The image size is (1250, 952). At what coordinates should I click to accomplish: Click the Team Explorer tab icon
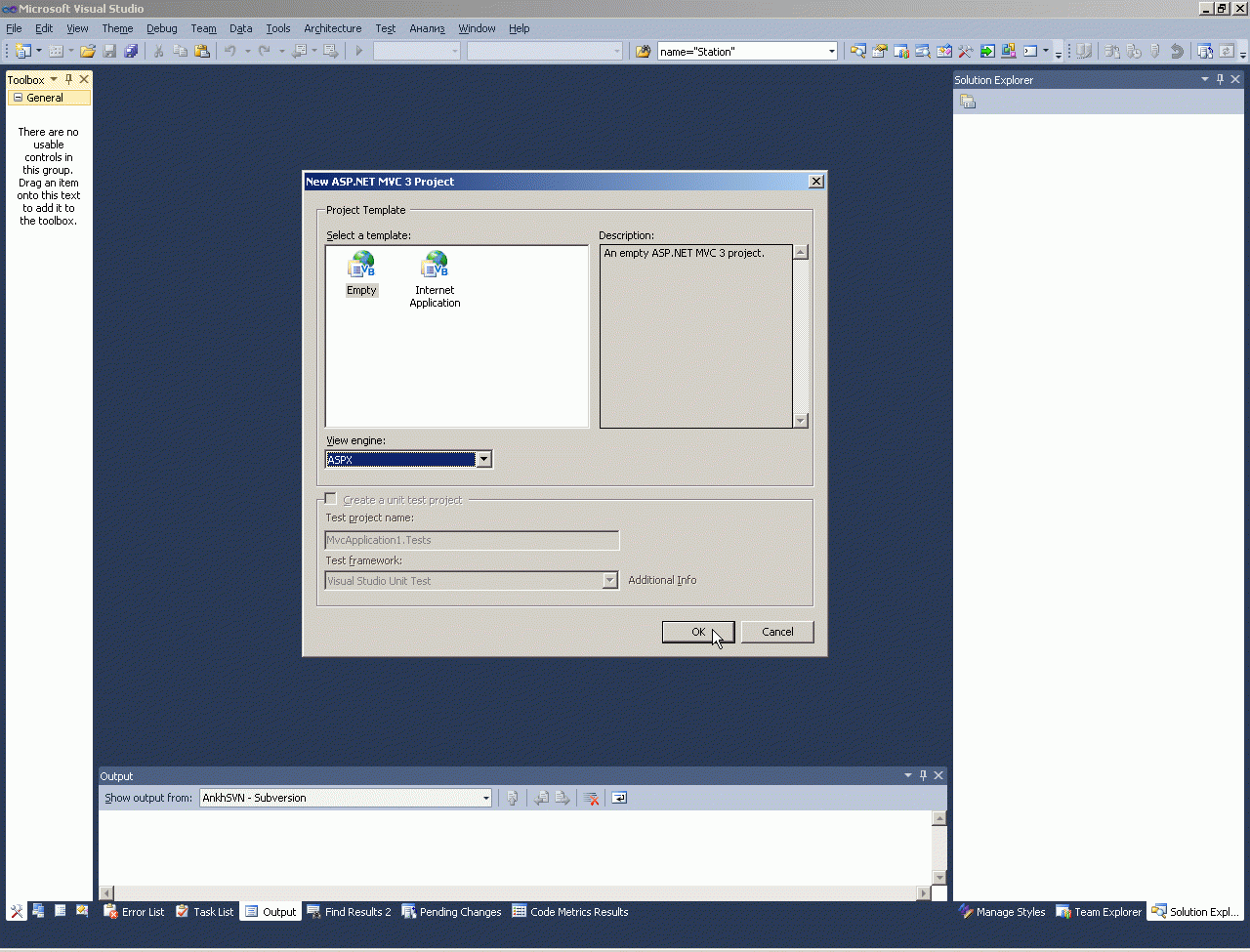click(1063, 912)
